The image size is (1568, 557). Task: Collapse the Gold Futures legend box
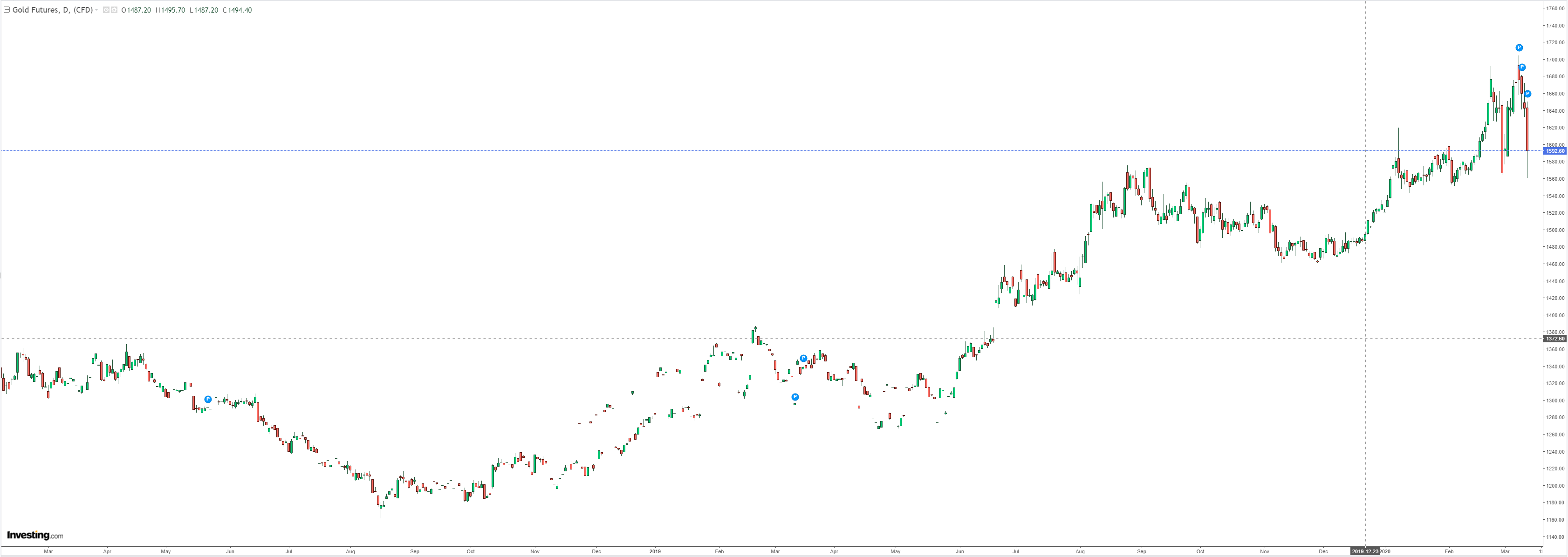[7, 10]
